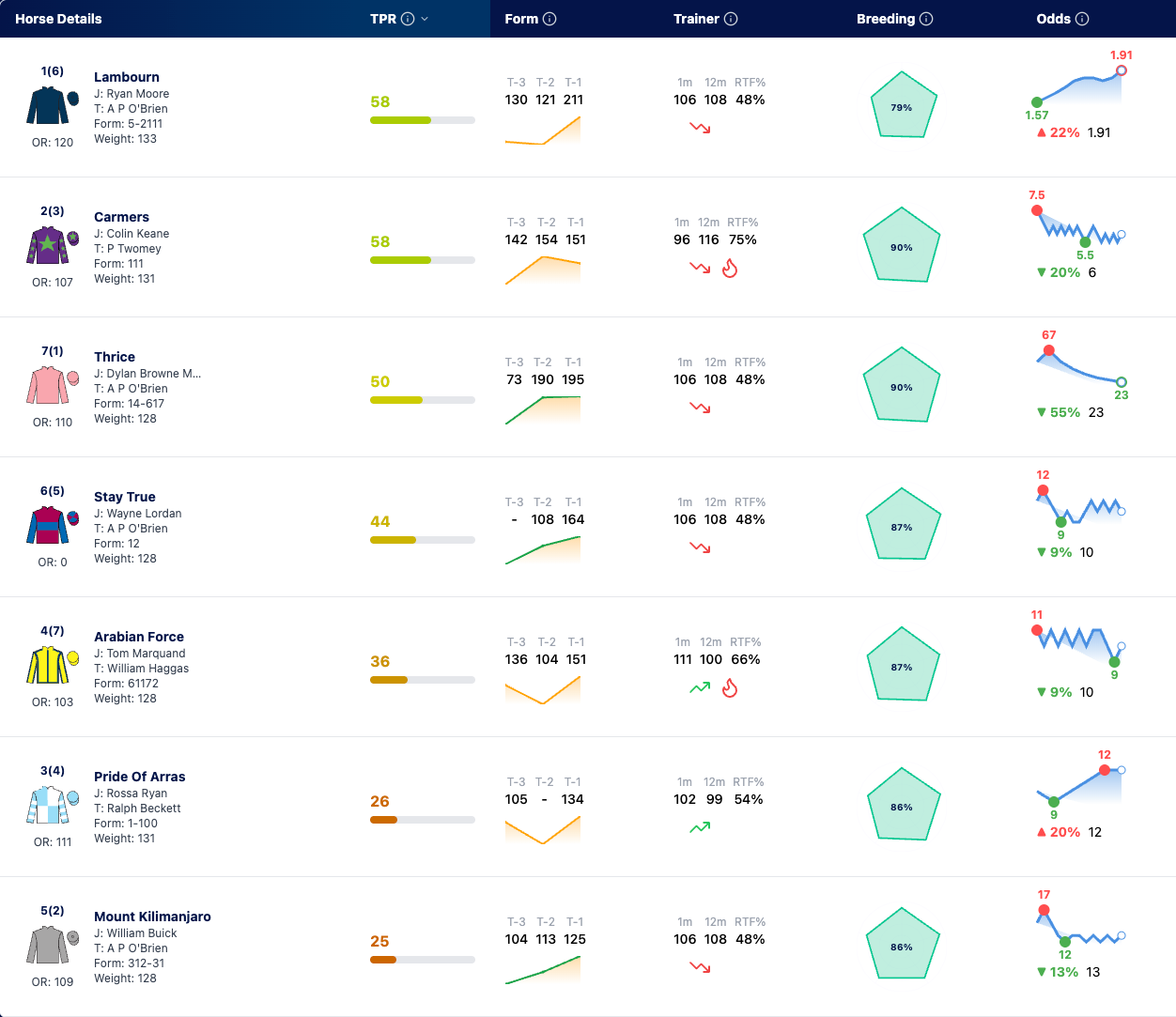Click Lambourn's jockey silks icon
The height and width of the screenshot is (1017, 1176).
pos(53,106)
